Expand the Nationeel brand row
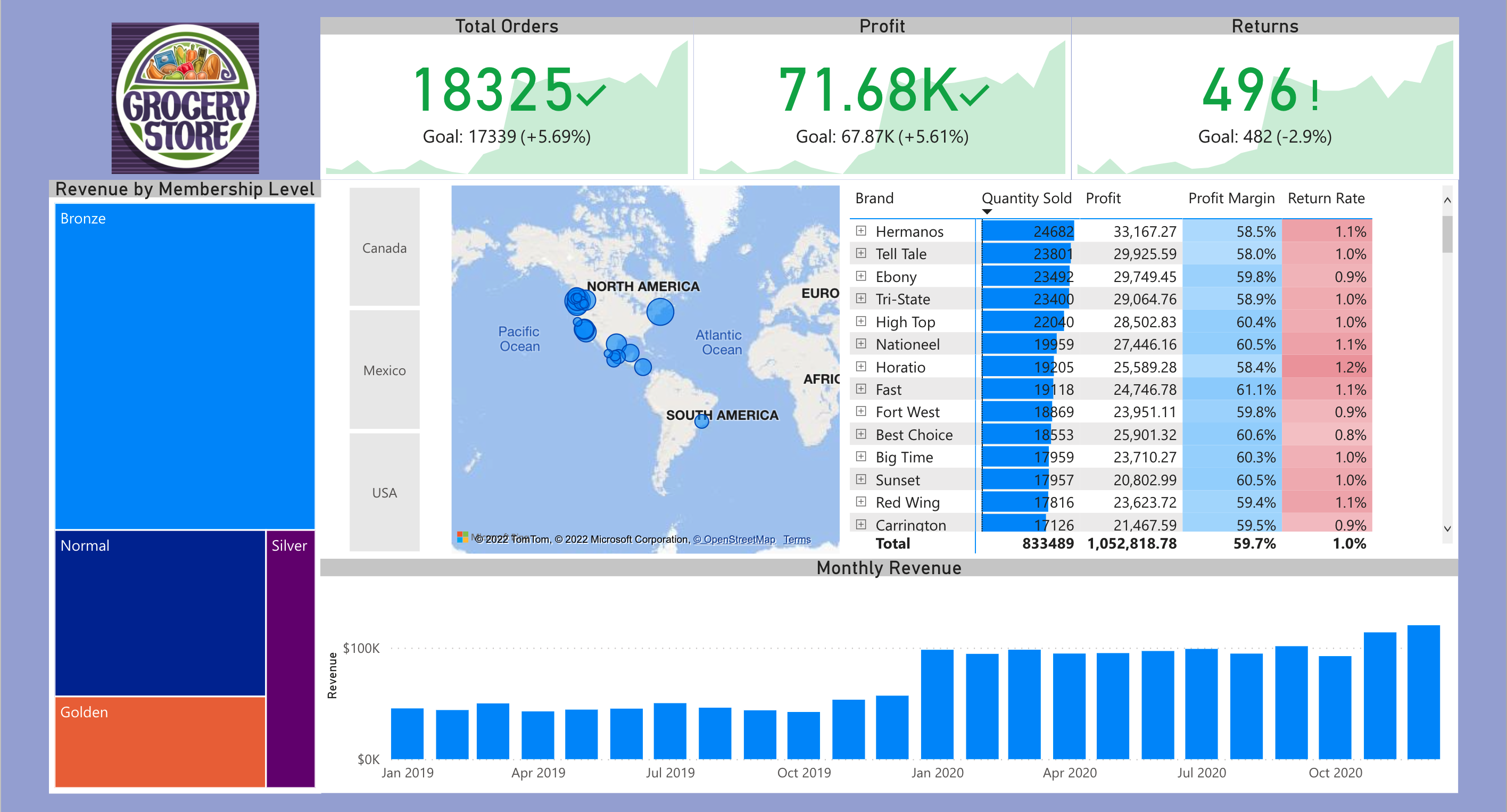 click(x=860, y=344)
